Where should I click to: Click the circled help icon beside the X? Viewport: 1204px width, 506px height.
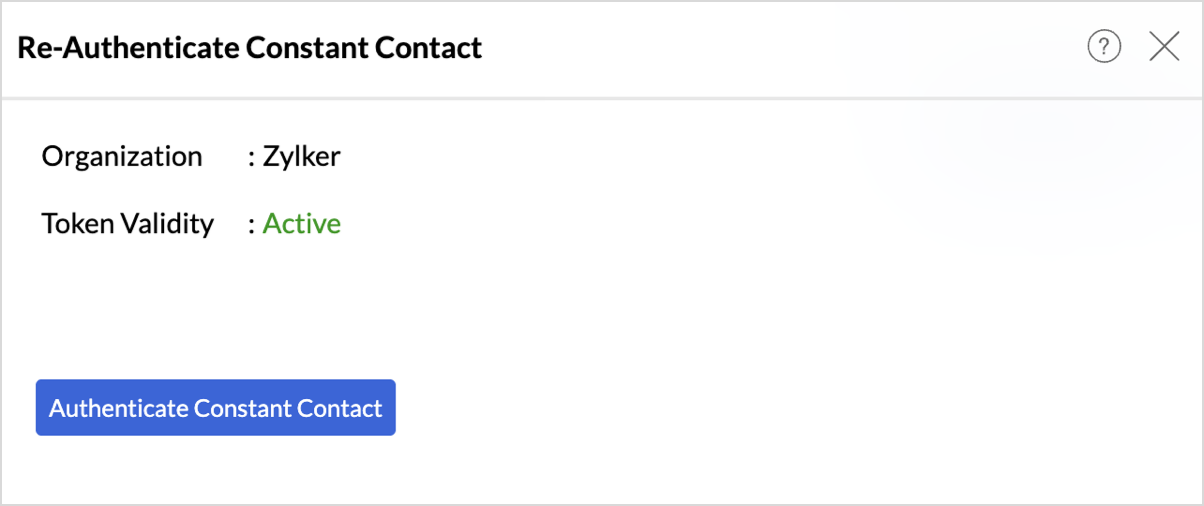coord(1104,46)
